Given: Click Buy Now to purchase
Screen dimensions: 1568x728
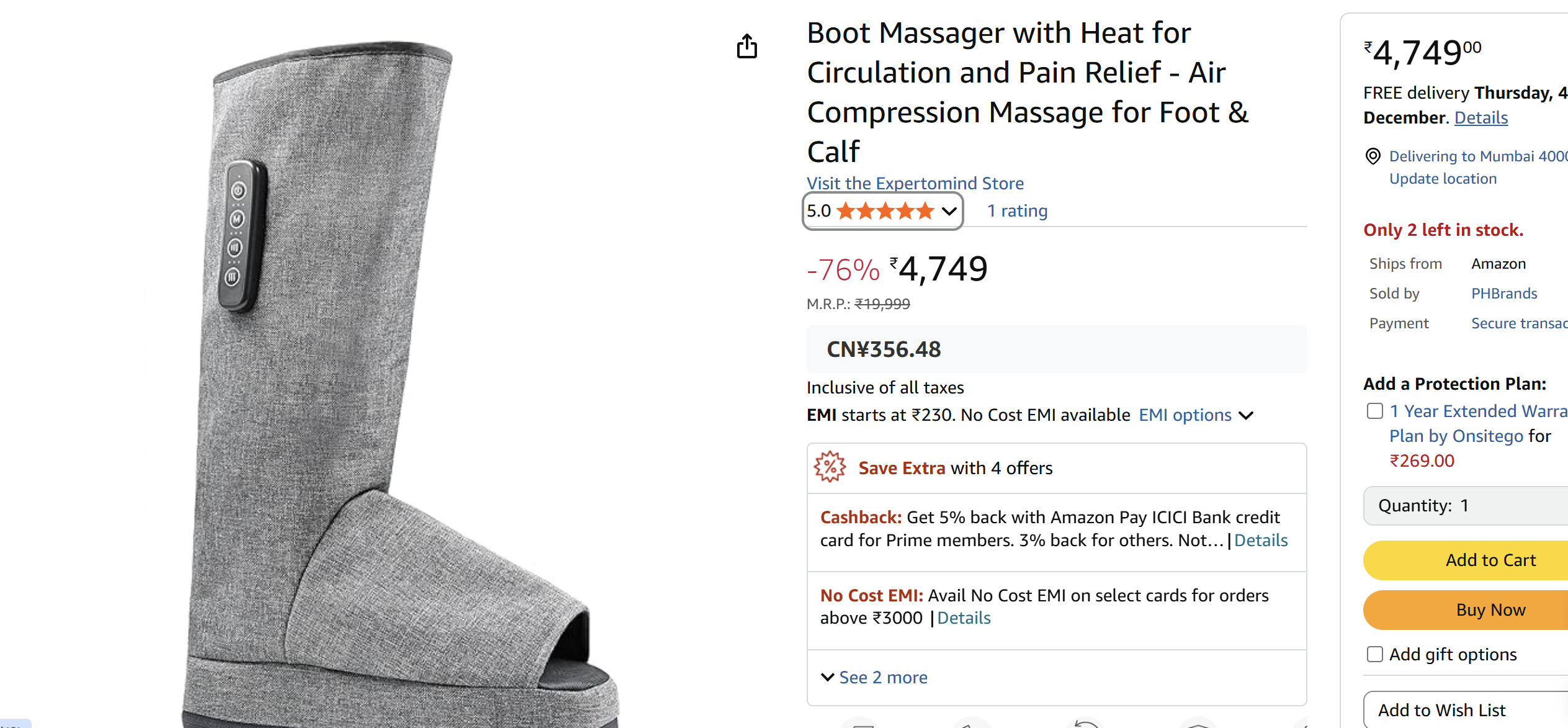Looking at the screenshot, I should [x=1492, y=609].
